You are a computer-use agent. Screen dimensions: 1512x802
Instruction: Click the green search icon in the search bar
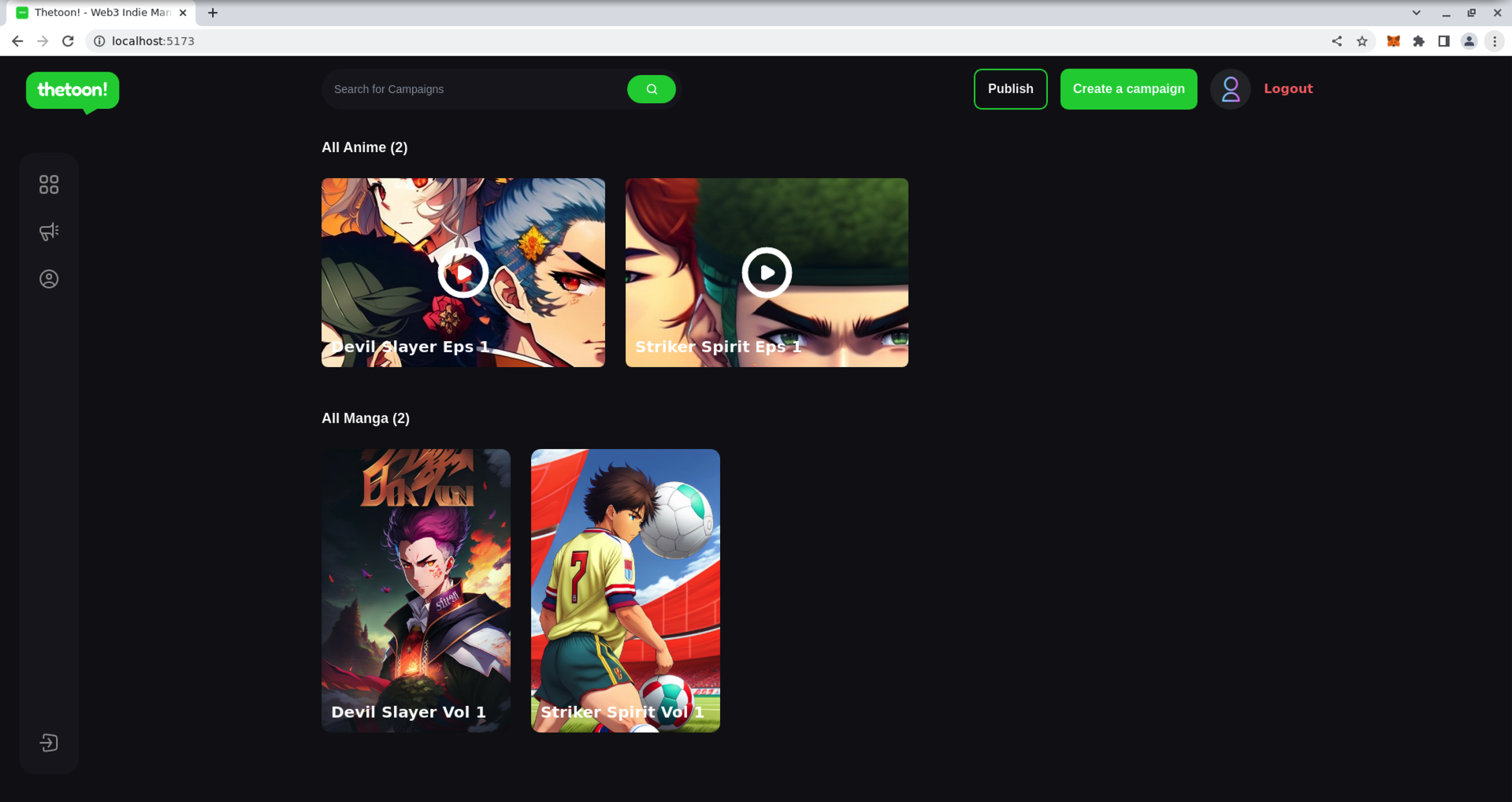(x=651, y=88)
